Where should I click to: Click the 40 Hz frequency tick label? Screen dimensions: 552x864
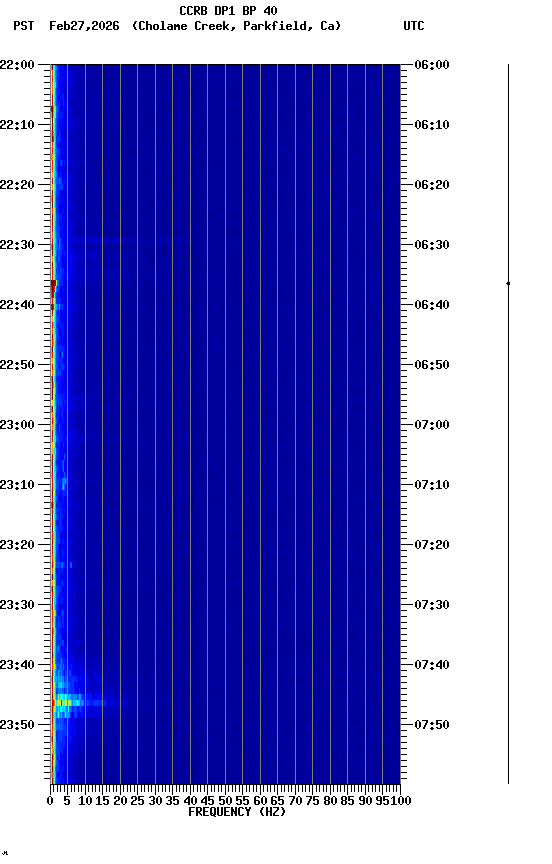pyautogui.click(x=190, y=801)
